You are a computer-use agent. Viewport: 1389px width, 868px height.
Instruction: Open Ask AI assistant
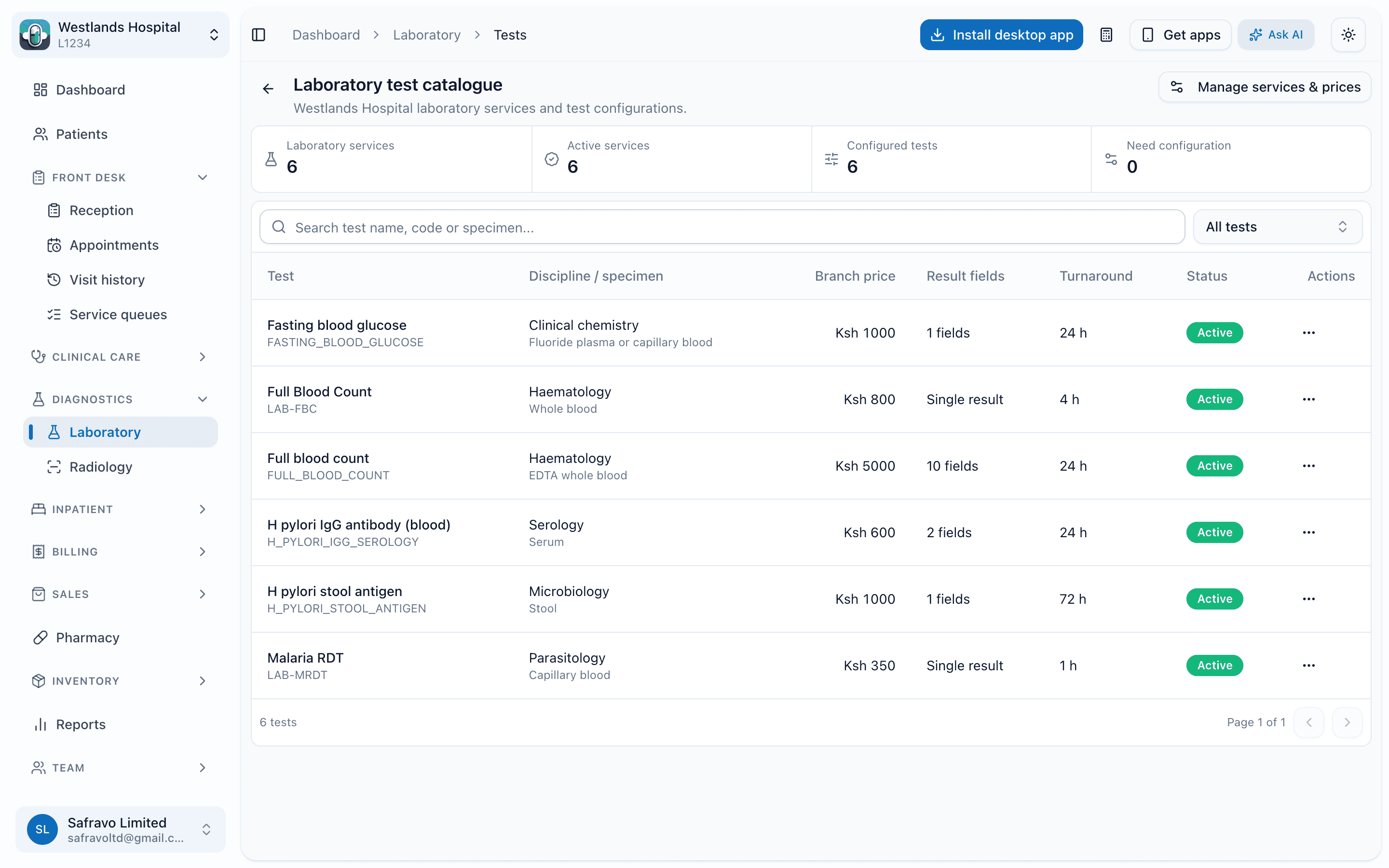click(x=1276, y=35)
